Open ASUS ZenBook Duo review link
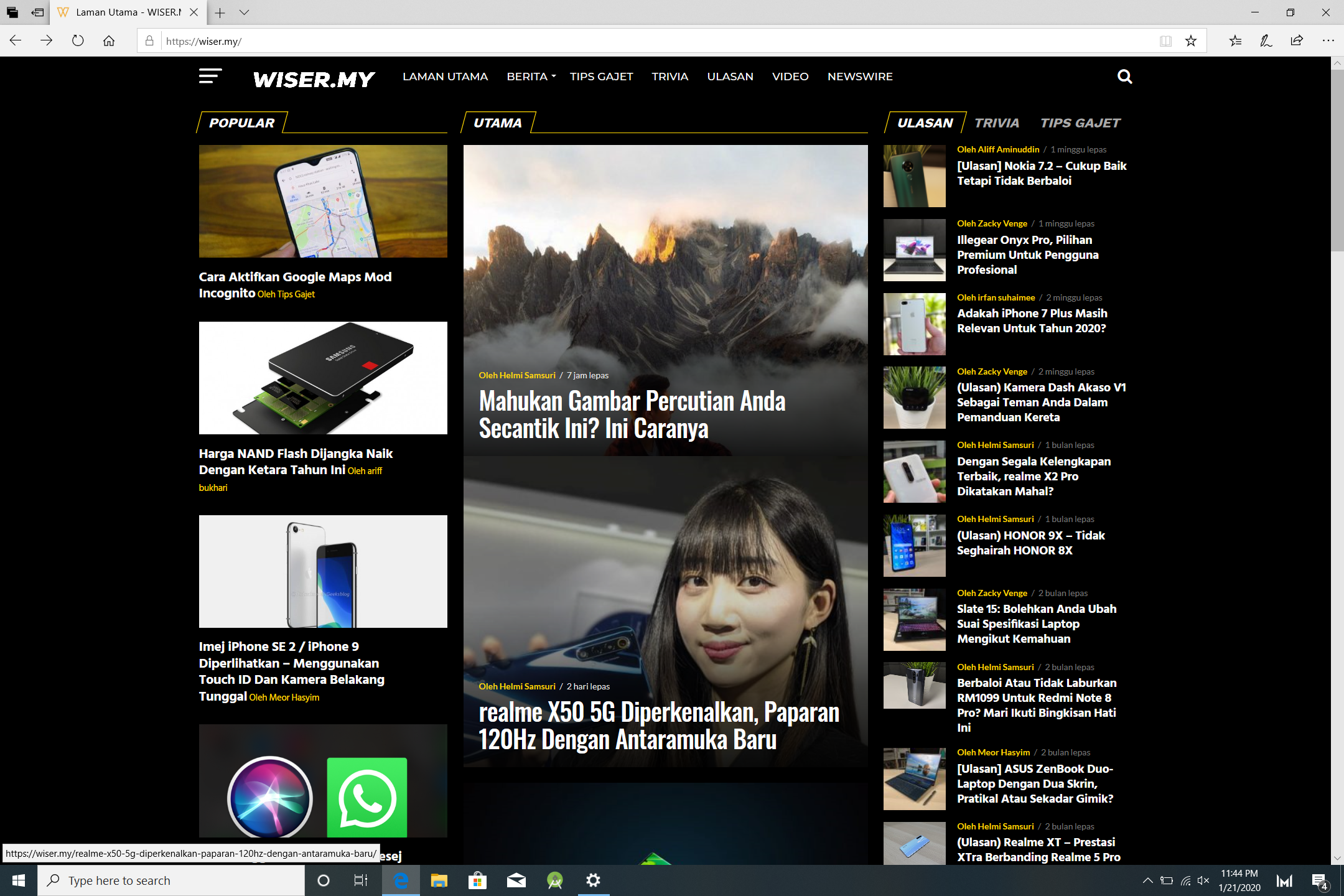 click(x=1035, y=784)
